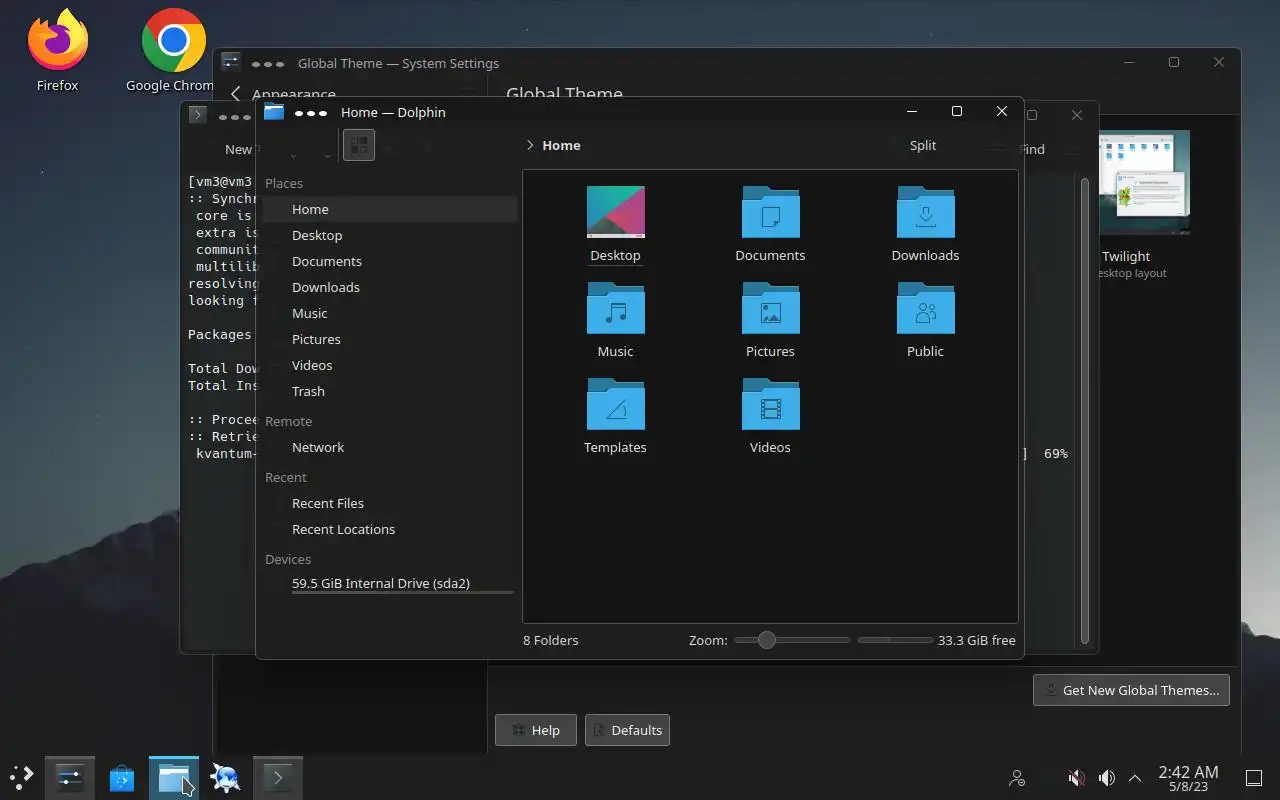Viewport: 1280px width, 800px height.
Task: Open the three-dot window menu in Dolphin title bar
Action: pos(311,113)
